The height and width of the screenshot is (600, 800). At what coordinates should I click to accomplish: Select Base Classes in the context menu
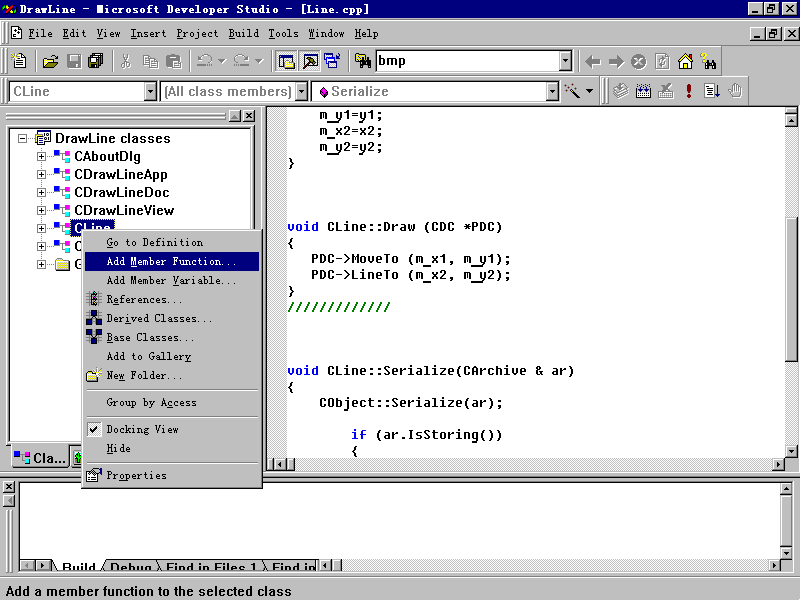172,338
